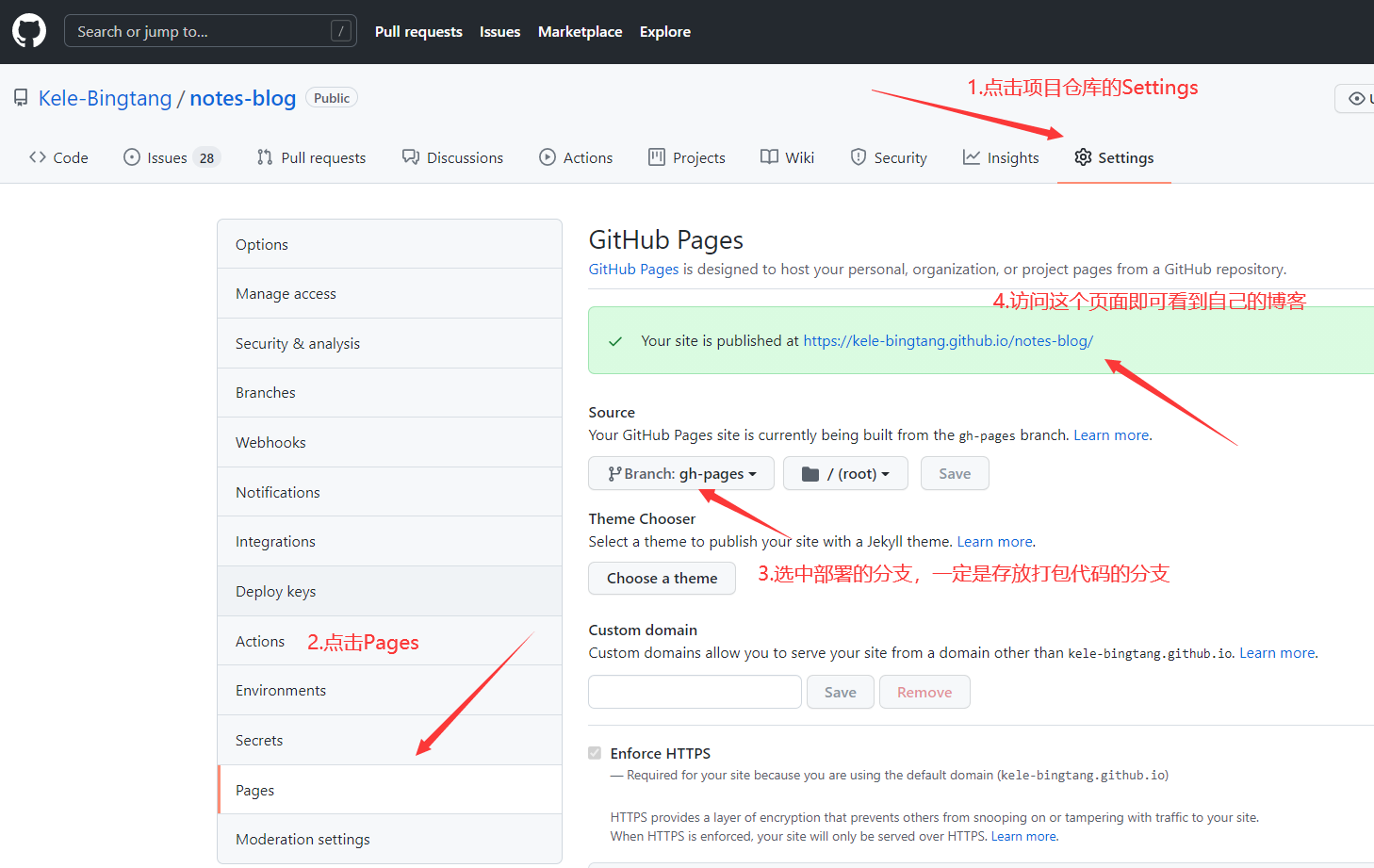This screenshot has height=868, width=1374.
Task: Click Learn more in the HTTPS description
Action: (1023, 836)
